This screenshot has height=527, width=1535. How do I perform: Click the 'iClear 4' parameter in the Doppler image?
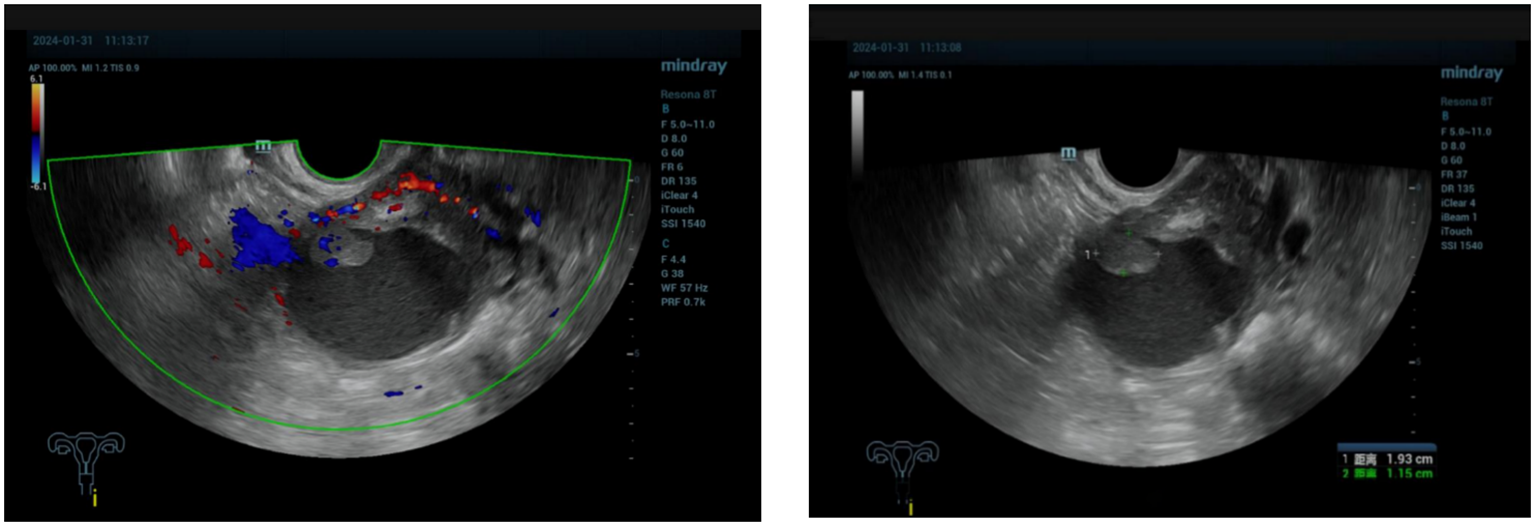click(x=681, y=195)
